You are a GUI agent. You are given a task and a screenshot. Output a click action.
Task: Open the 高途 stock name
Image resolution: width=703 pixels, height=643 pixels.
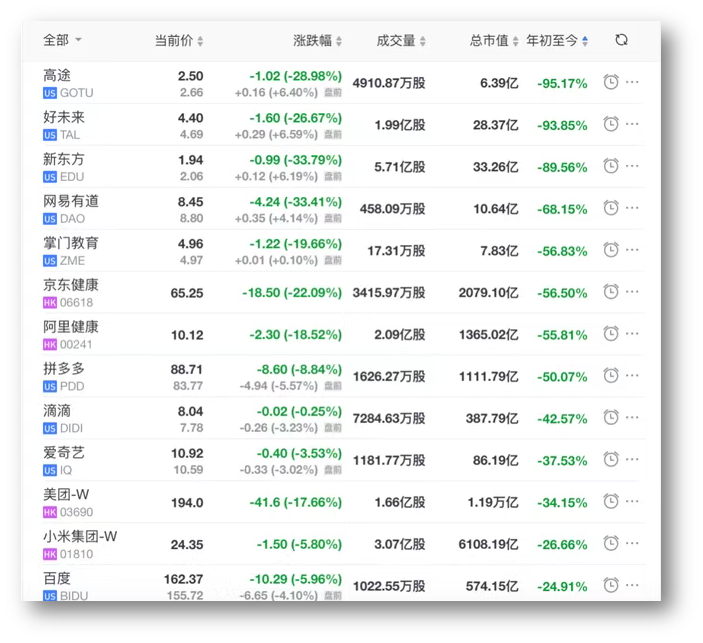pyautogui.click(x=57, y=75)
